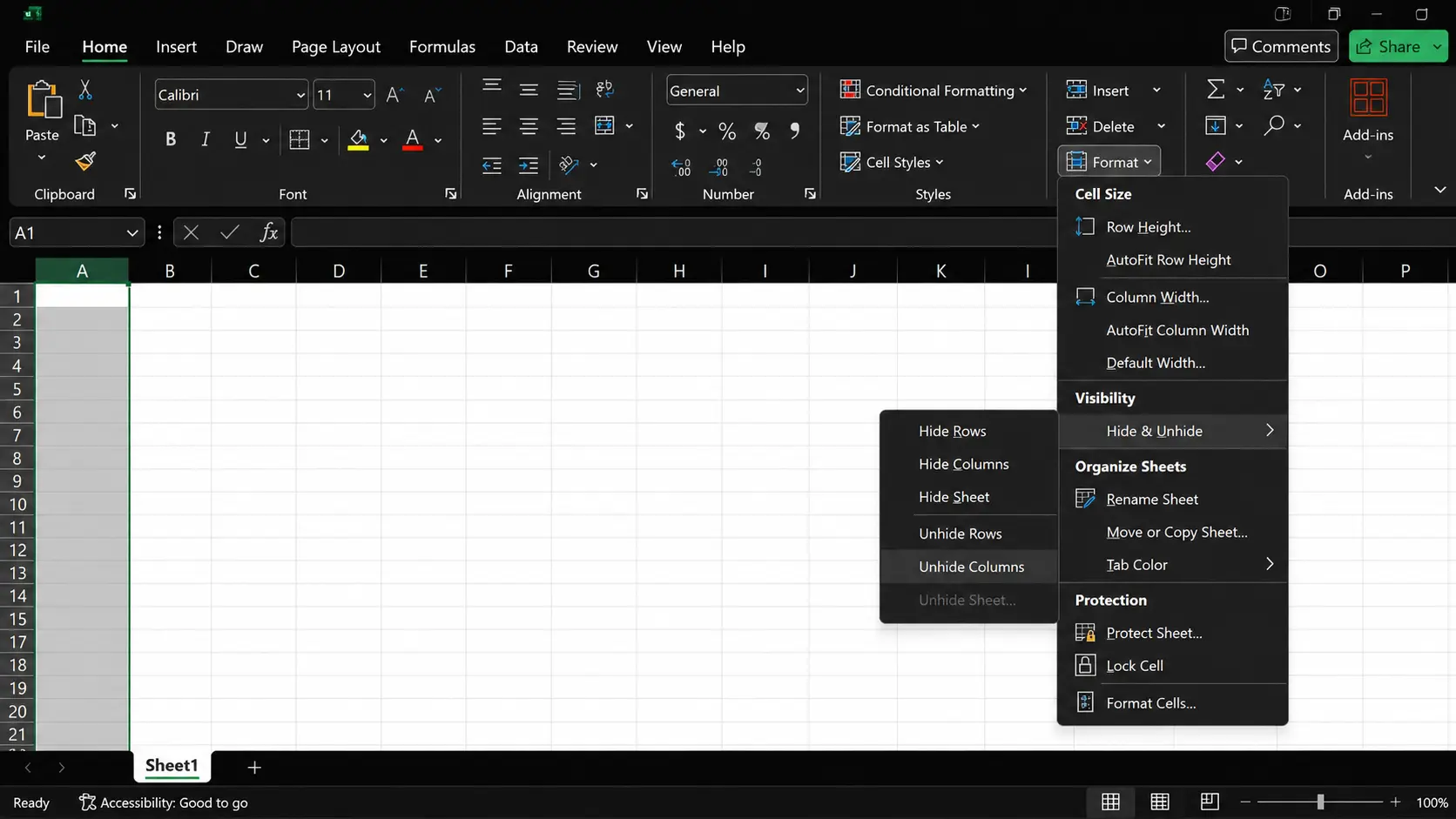Increase font size with the larger A icon

point(394,95)
